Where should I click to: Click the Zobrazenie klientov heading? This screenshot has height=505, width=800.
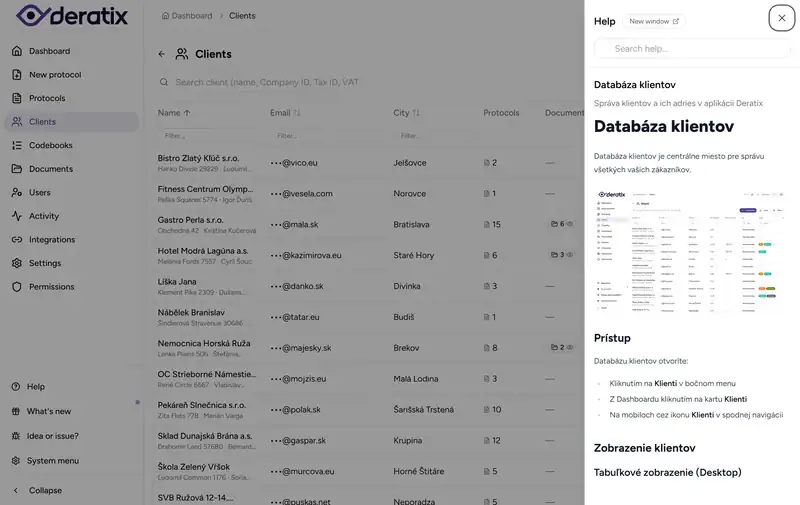644,448
